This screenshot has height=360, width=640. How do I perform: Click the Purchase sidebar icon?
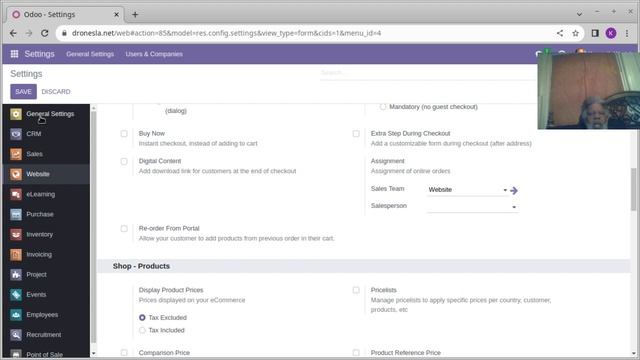tap(16, 214)
